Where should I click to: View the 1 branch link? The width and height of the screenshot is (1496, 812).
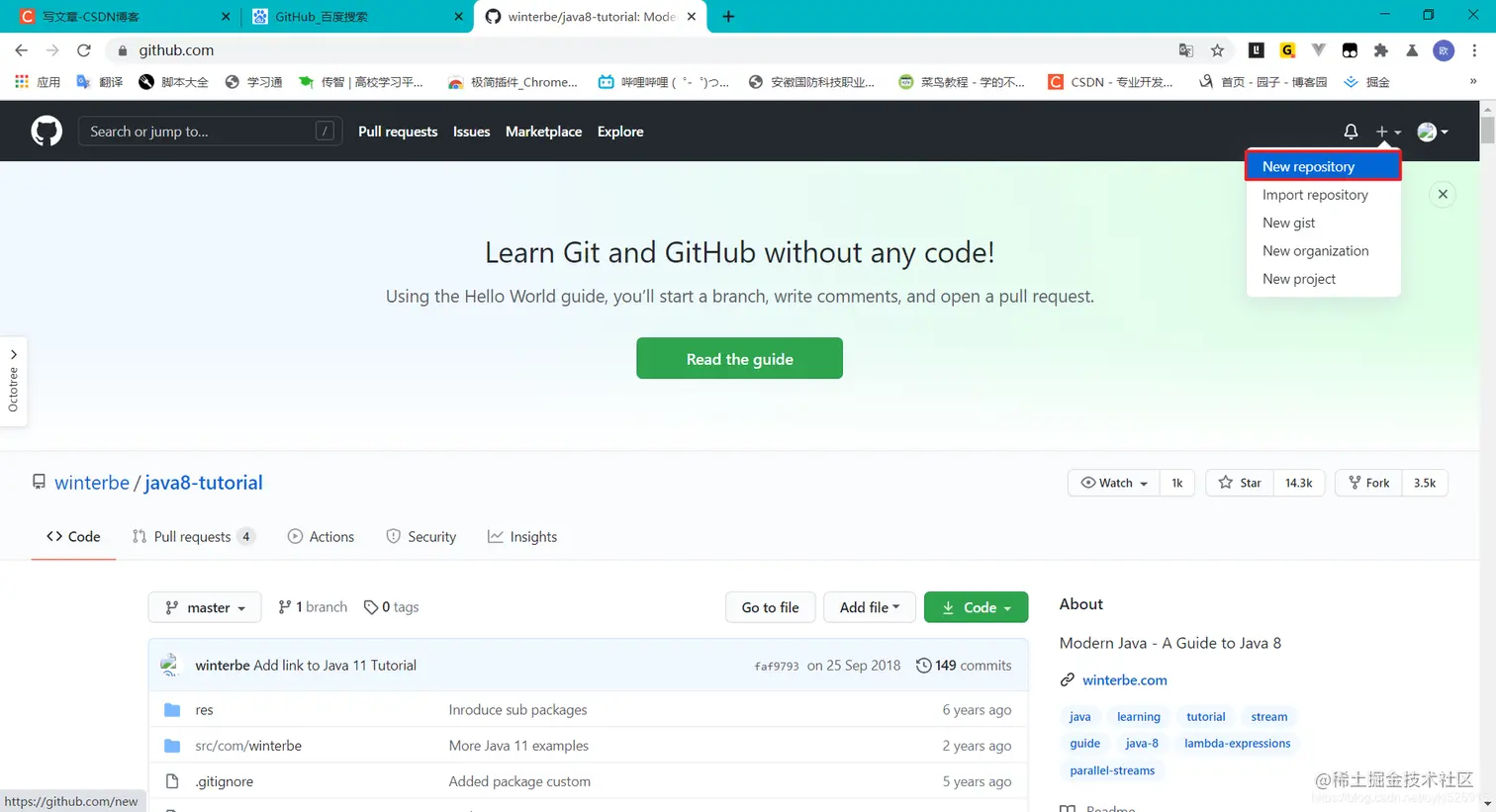point(313,607)
